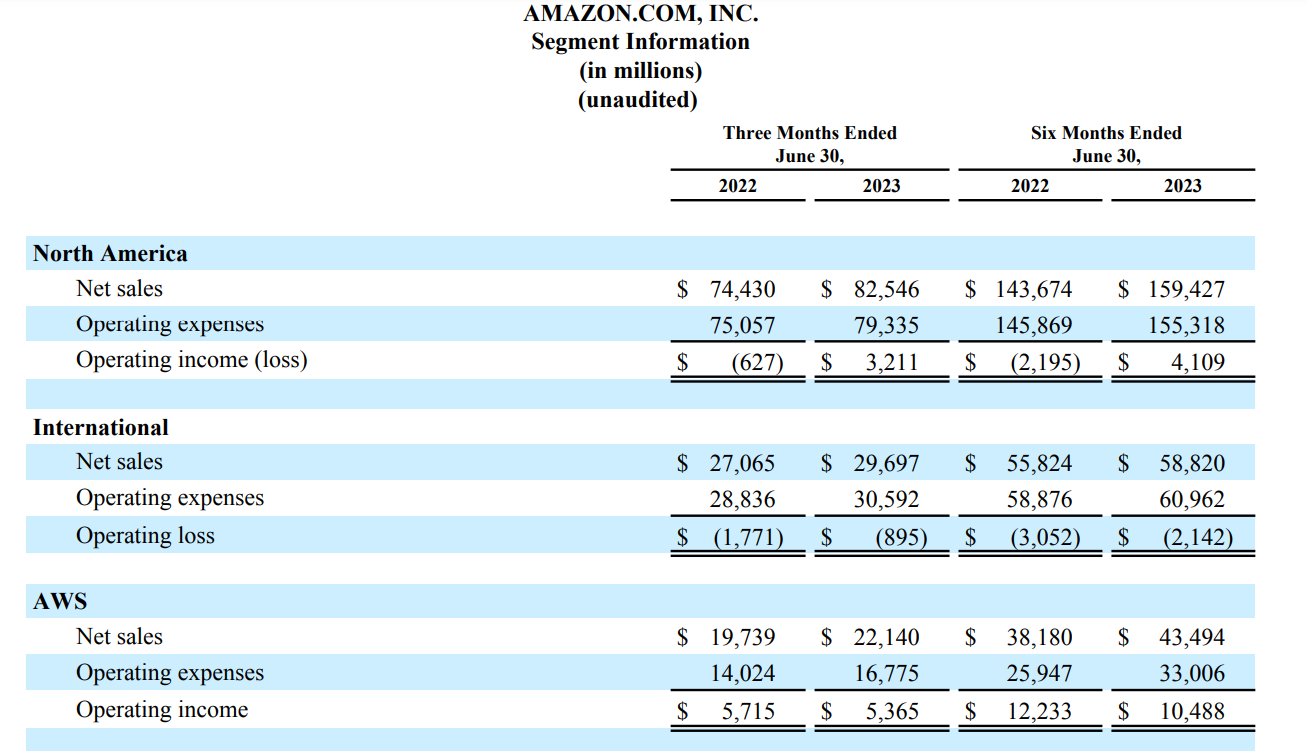Click AWS net sales value 22,140

coord(886,638)
